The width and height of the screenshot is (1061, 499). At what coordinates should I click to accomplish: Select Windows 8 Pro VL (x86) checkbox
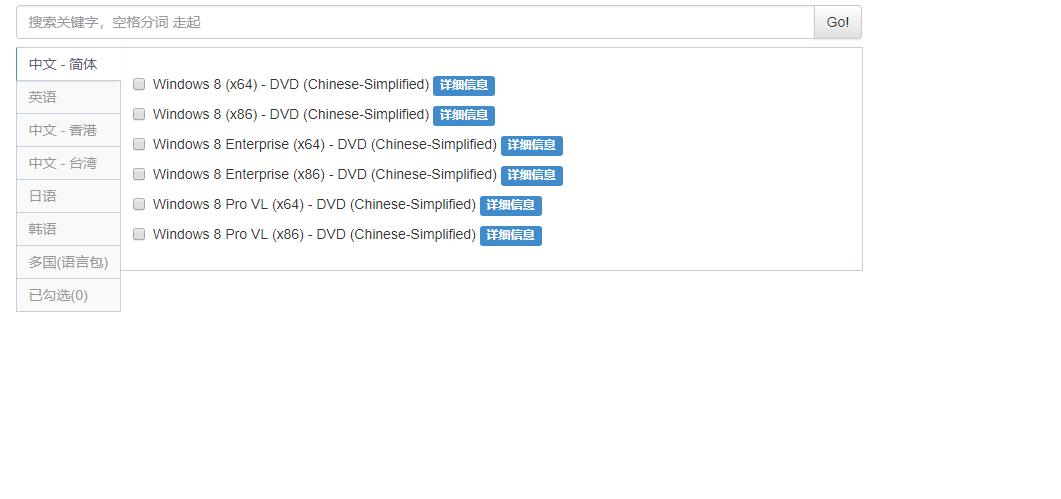[139, 234]
